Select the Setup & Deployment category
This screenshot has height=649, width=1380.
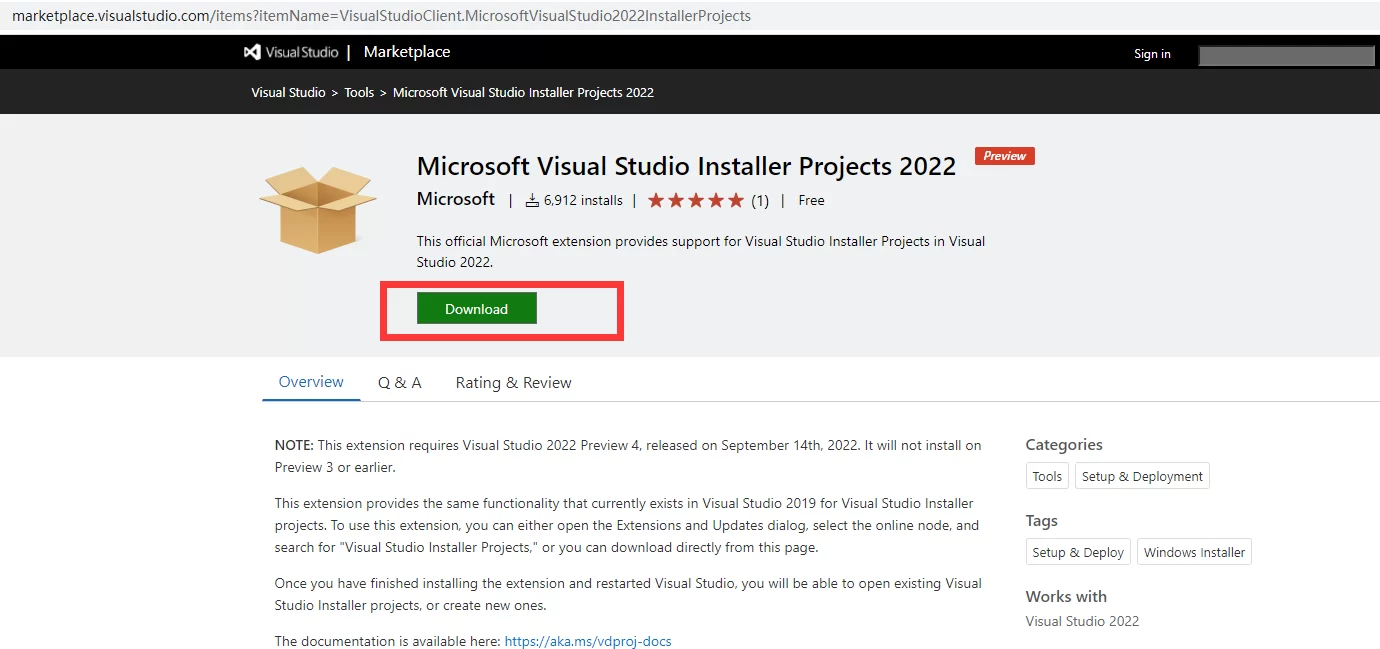click(1142, 476)
